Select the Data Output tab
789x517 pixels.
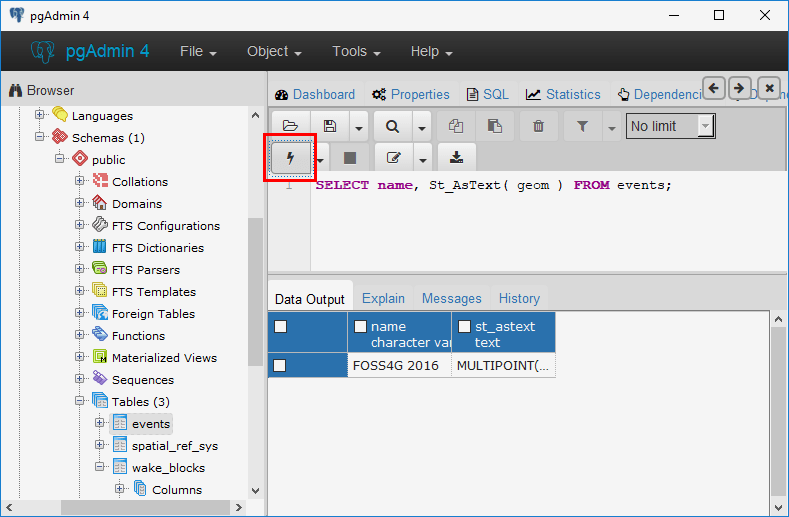[x=310, y=299]
